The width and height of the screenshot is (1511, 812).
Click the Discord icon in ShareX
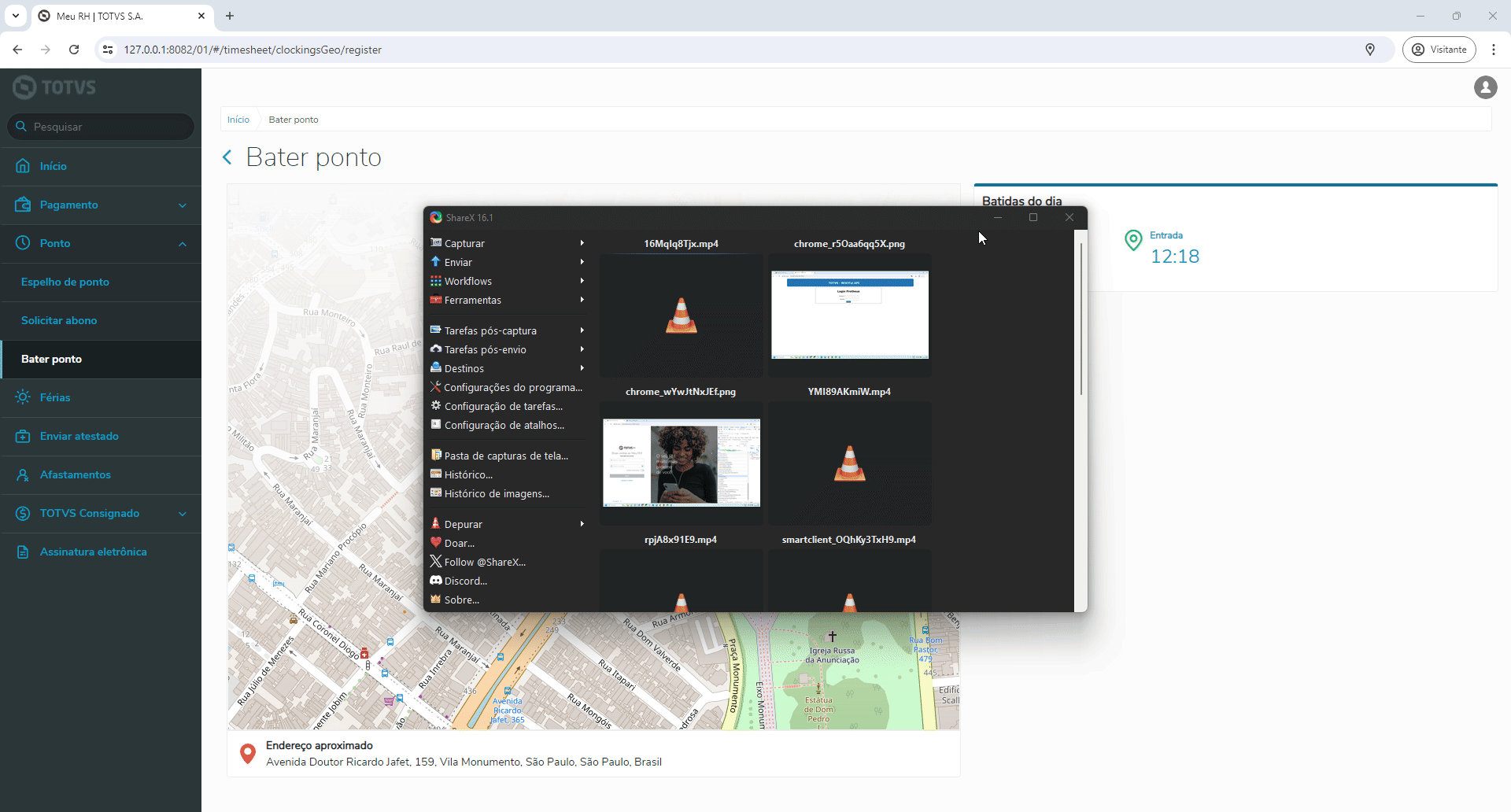tap(435, 581)
